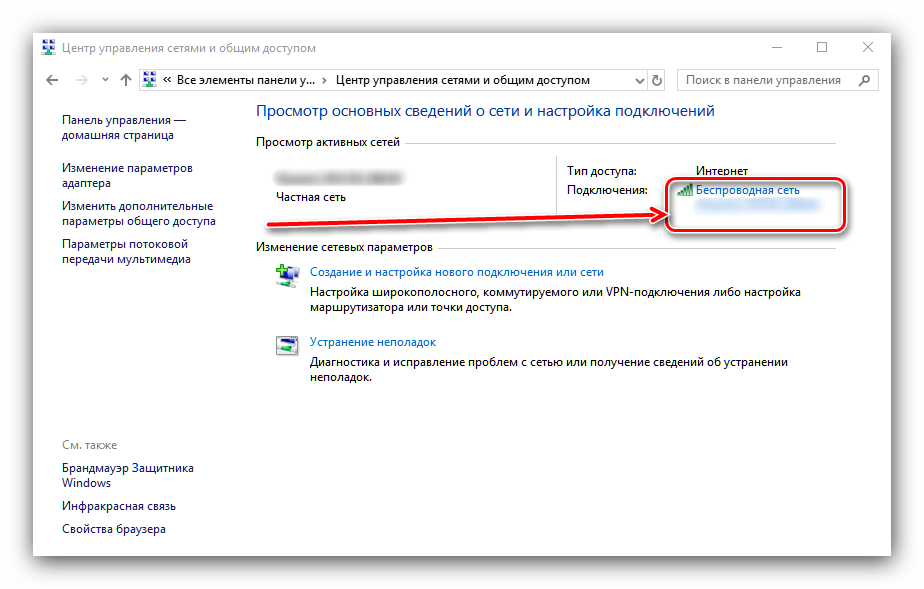The image size is (924, 589).
Task: Maximize the network center window
Action: click(822, 47)
